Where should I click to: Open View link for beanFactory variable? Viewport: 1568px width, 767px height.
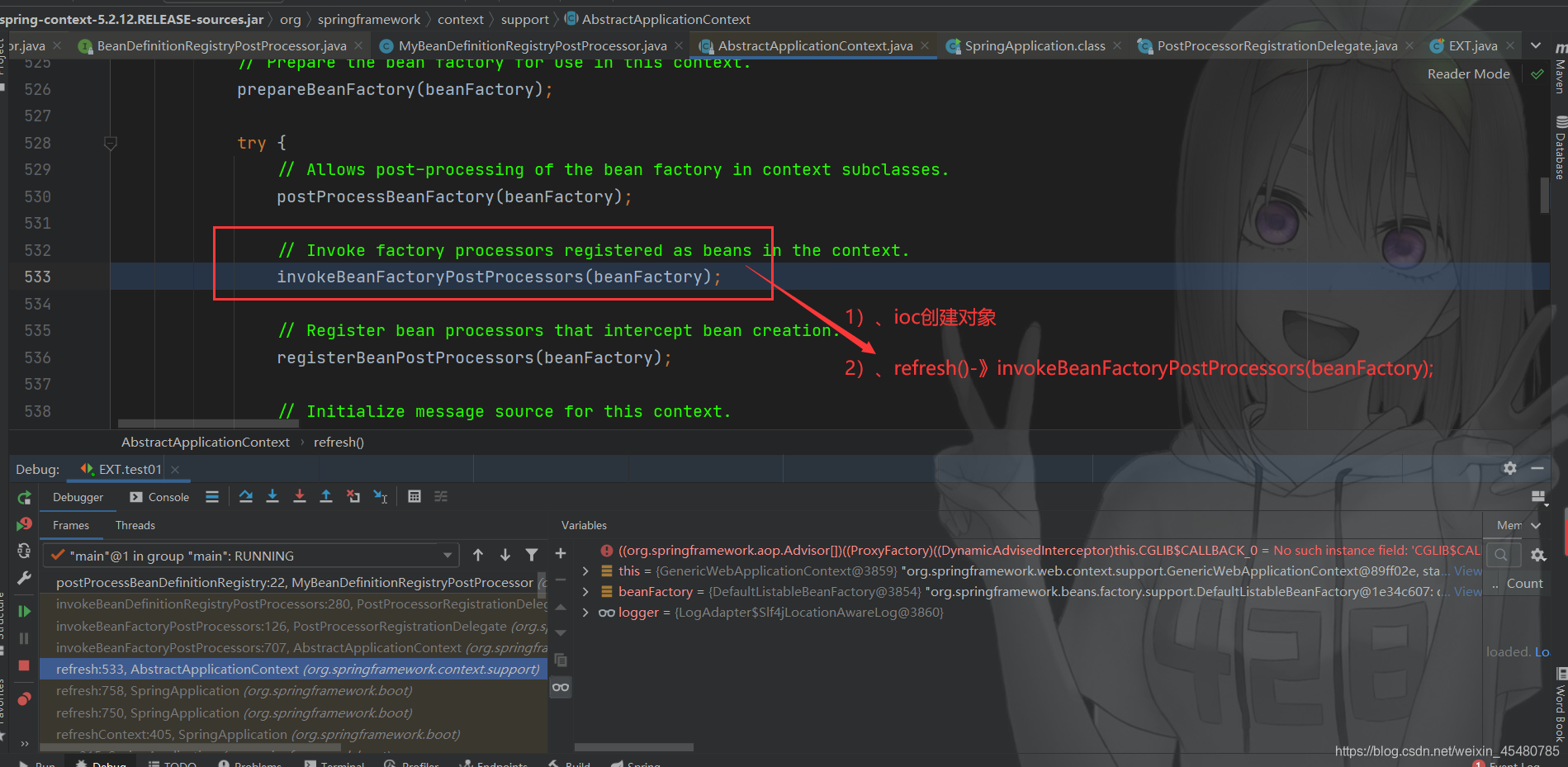[x=1467, y=591]
